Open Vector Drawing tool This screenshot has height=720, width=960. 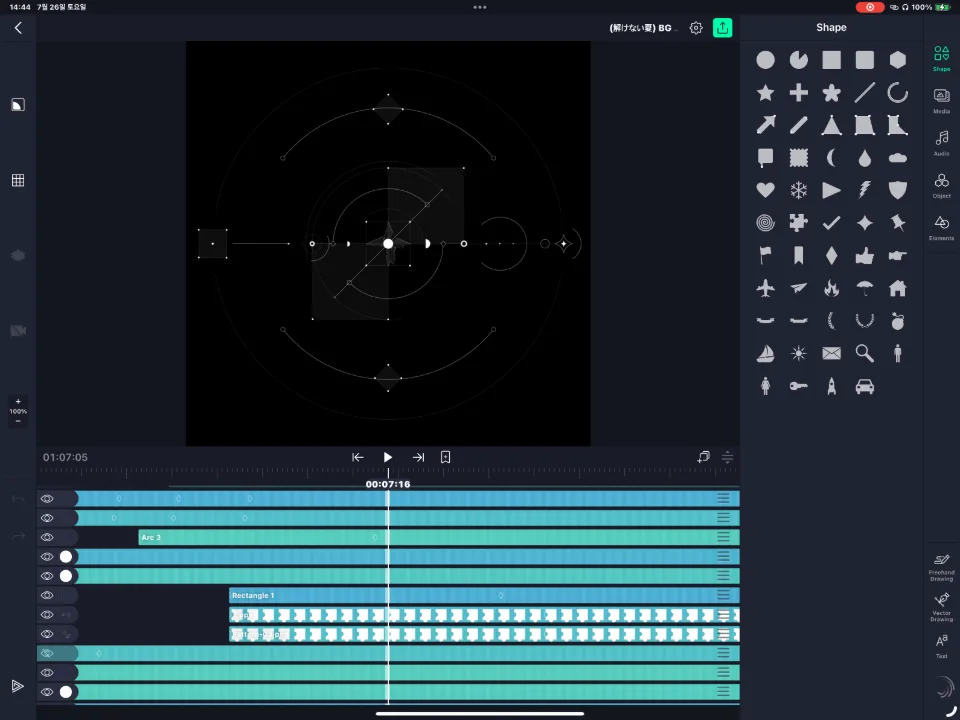(942, 607)
